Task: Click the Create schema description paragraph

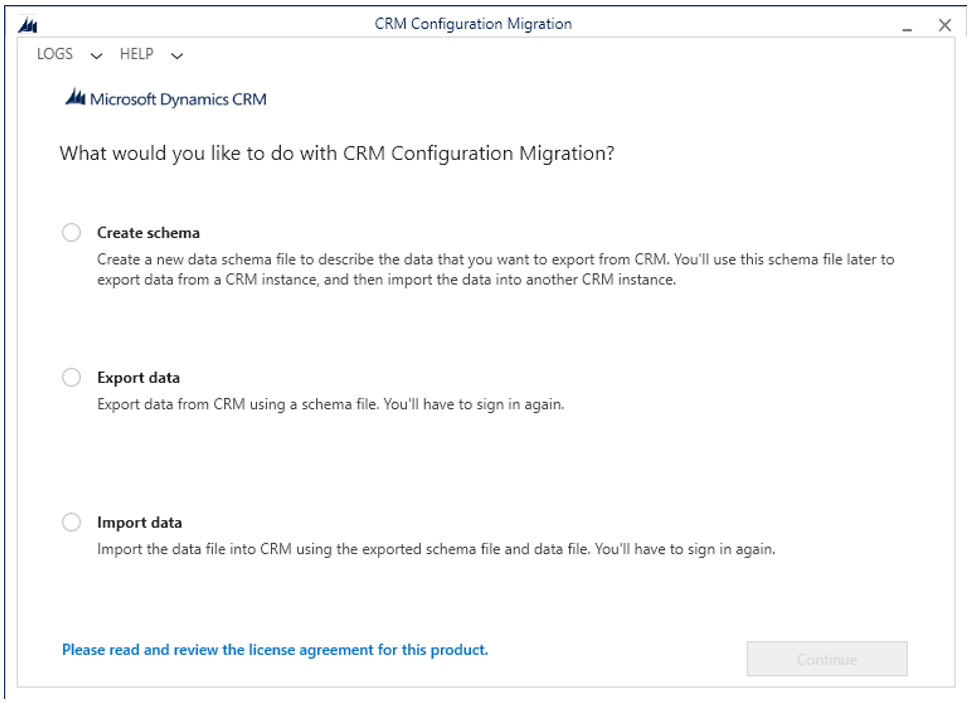Action: (x=495, y=270)
